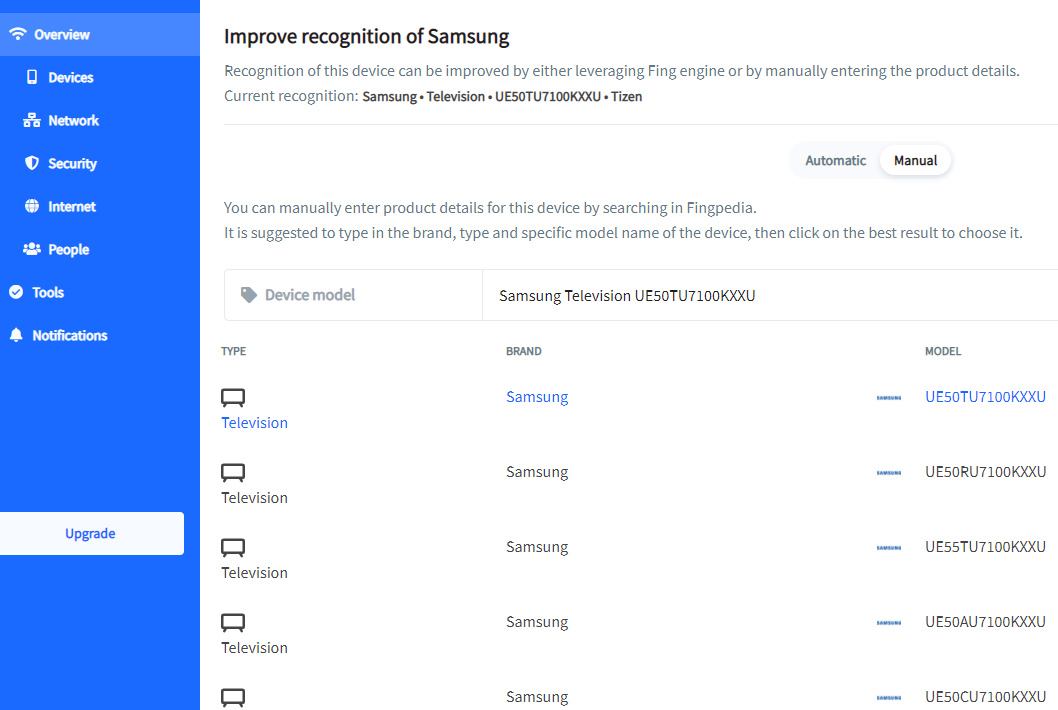Viewport: 1058px width, 710px height.
Task: Click the Network topology icon
Action: (x=32, y=120)
